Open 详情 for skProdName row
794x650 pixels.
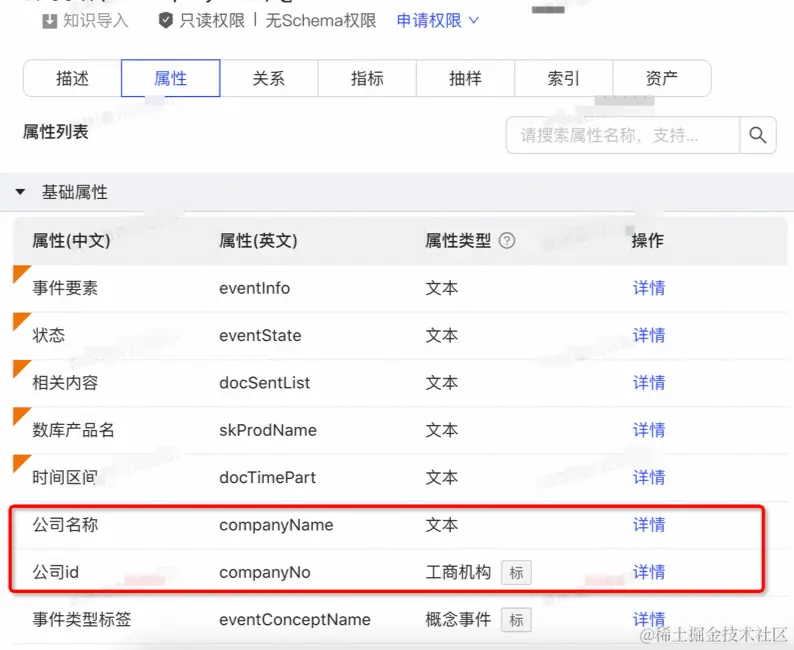649,430
